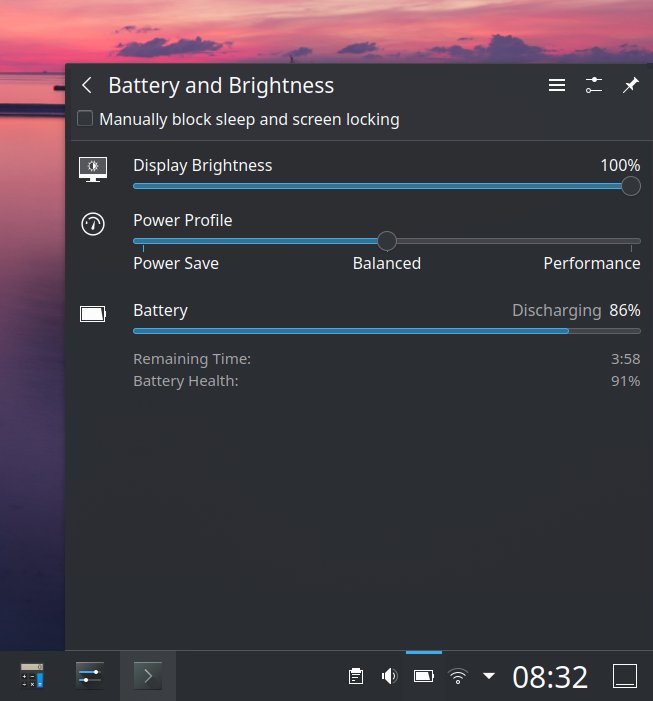Click the Remaining Time label
Image resolution: width=653 pixels, height=701 pixels.
pyautogui.click(x=192, y=359)
